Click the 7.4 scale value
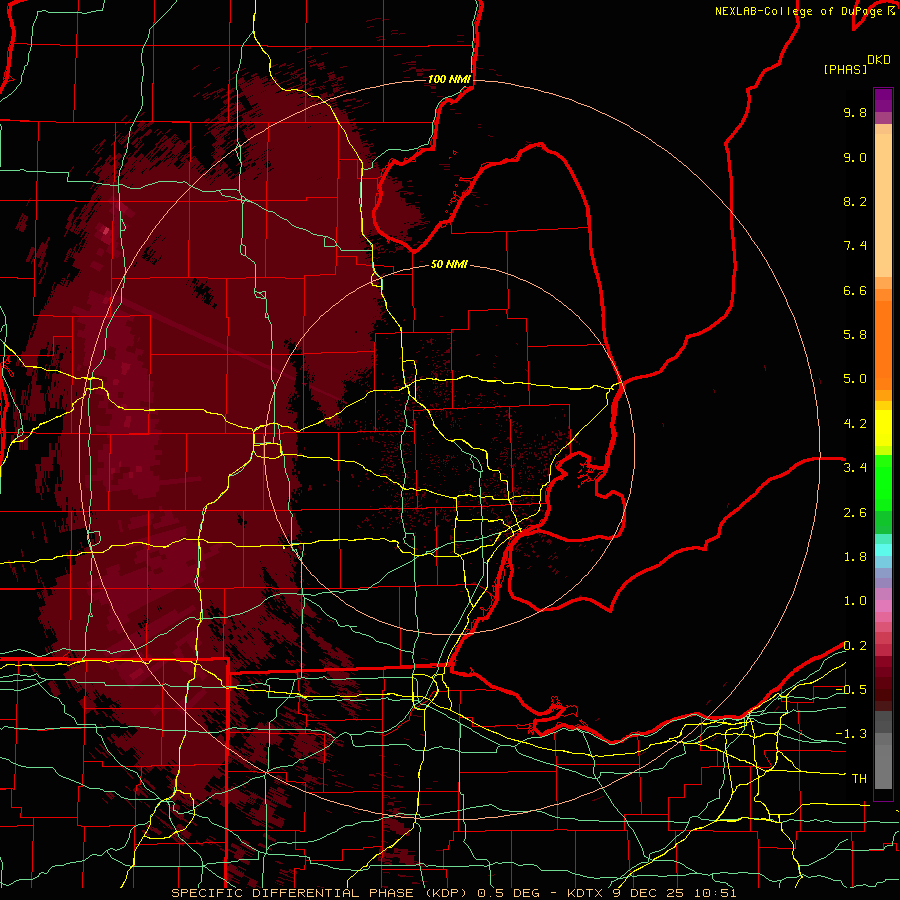900x900 pixels. (x=855, y=246)
